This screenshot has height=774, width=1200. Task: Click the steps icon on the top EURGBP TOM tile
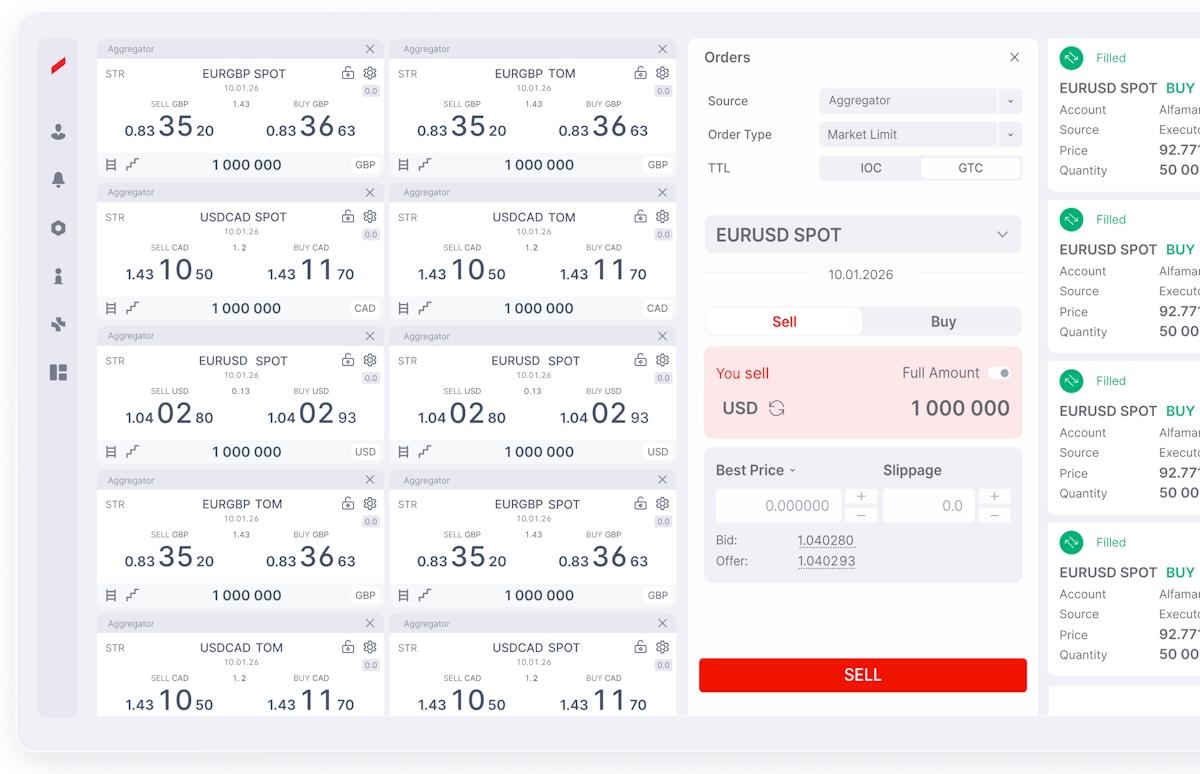point(425,165)
